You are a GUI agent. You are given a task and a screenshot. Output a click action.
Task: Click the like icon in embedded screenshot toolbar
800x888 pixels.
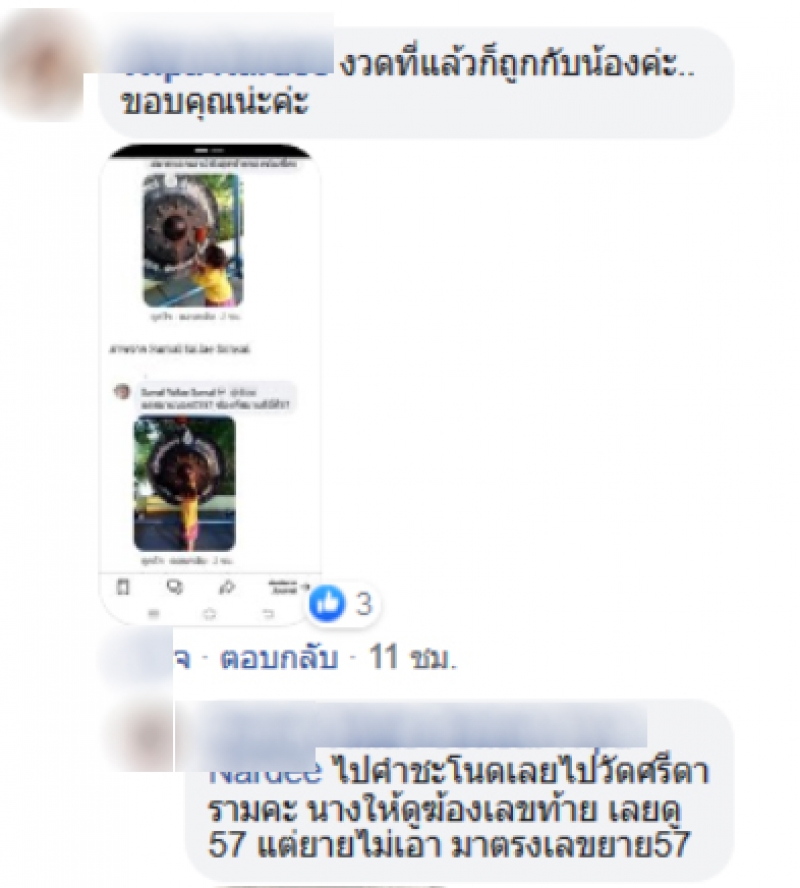[123, 587]
